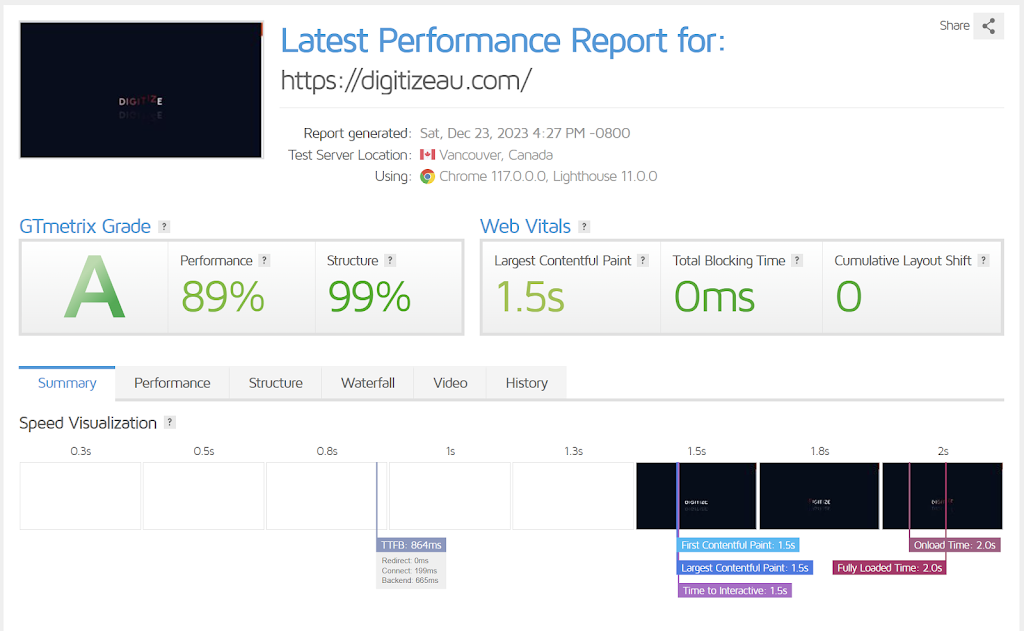1024x631 pixels.
Task: Click the grade A letter
Action: tap(95, 287)
